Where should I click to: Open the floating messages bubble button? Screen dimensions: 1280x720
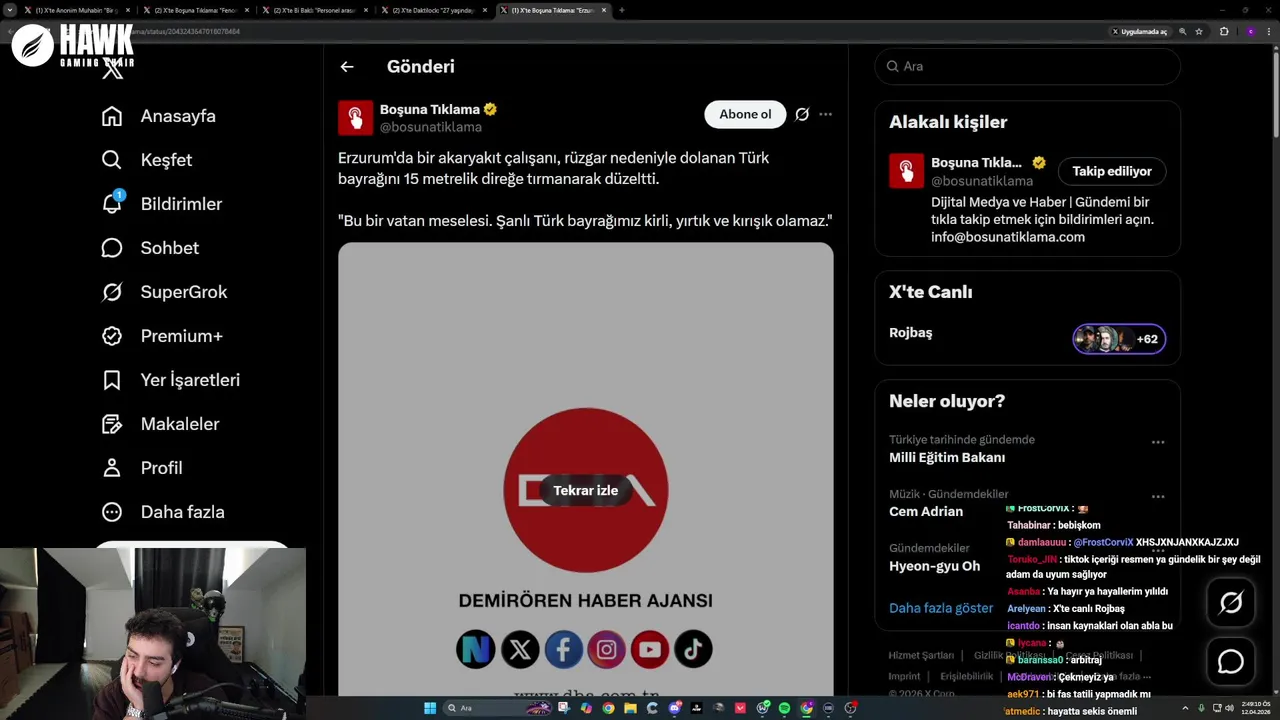click(1231, 662)
